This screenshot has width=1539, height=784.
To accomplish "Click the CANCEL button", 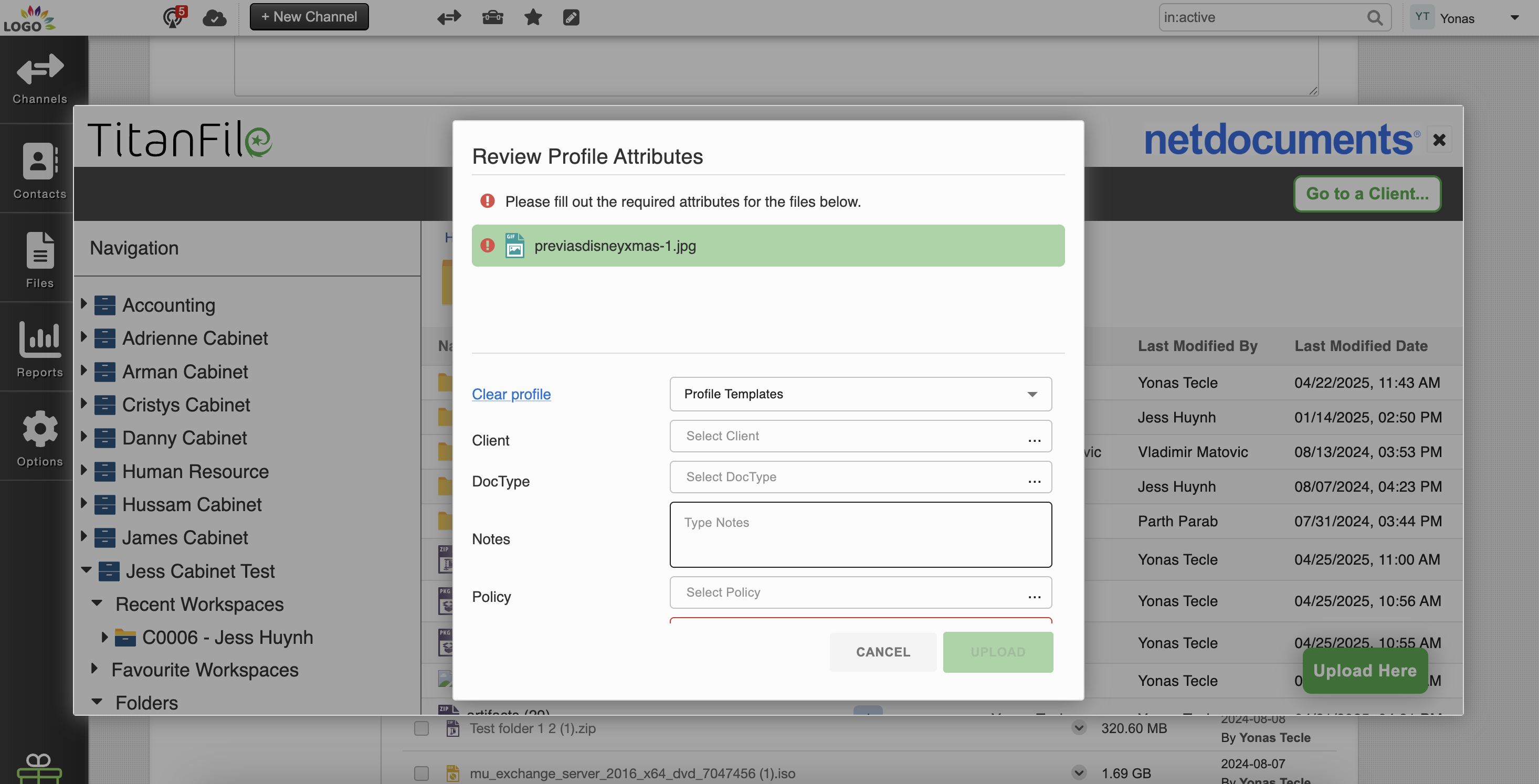I will pyautogui.click(x=883, y=651).
